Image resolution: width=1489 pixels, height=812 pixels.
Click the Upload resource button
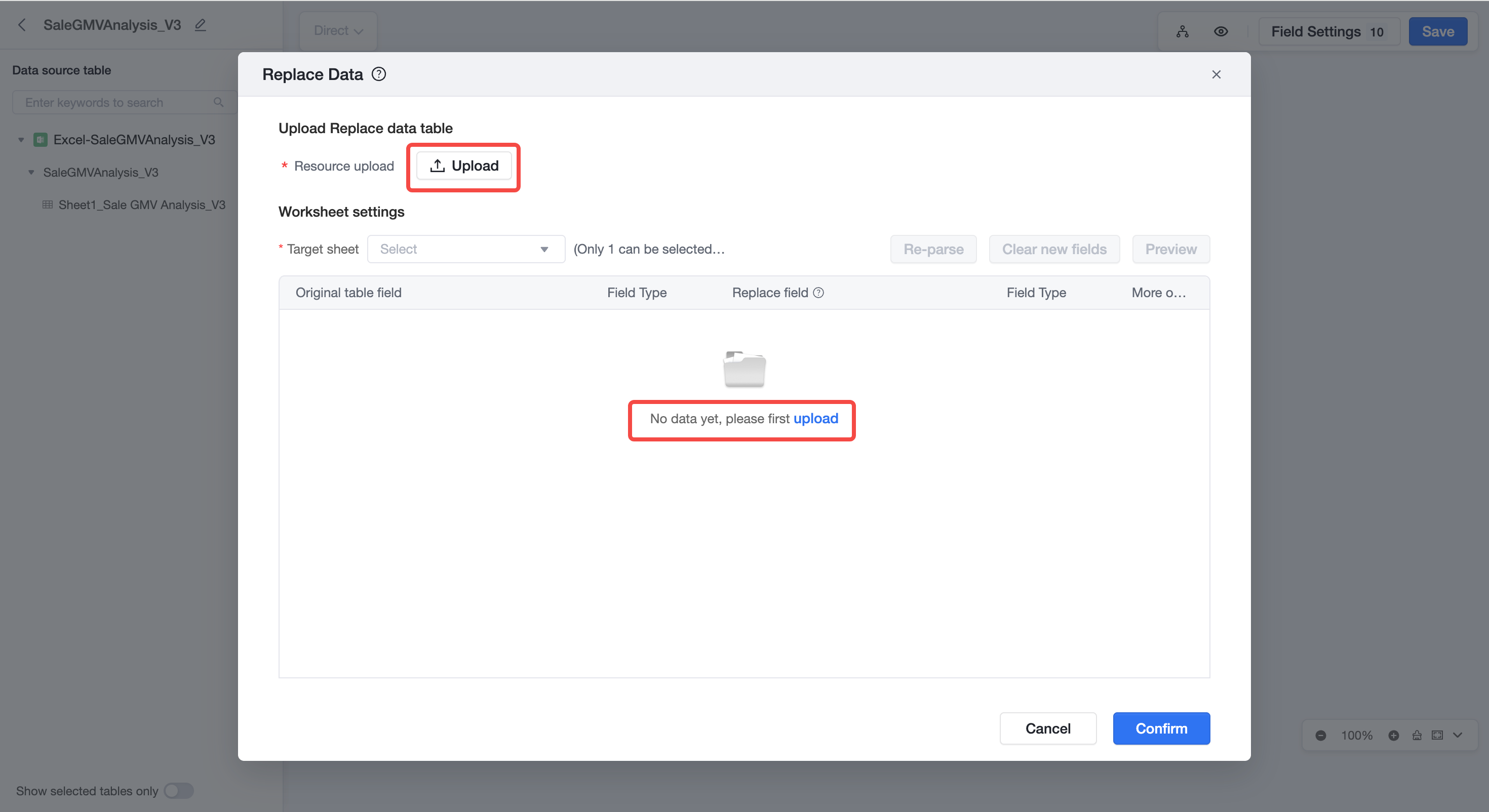(463, 166)
